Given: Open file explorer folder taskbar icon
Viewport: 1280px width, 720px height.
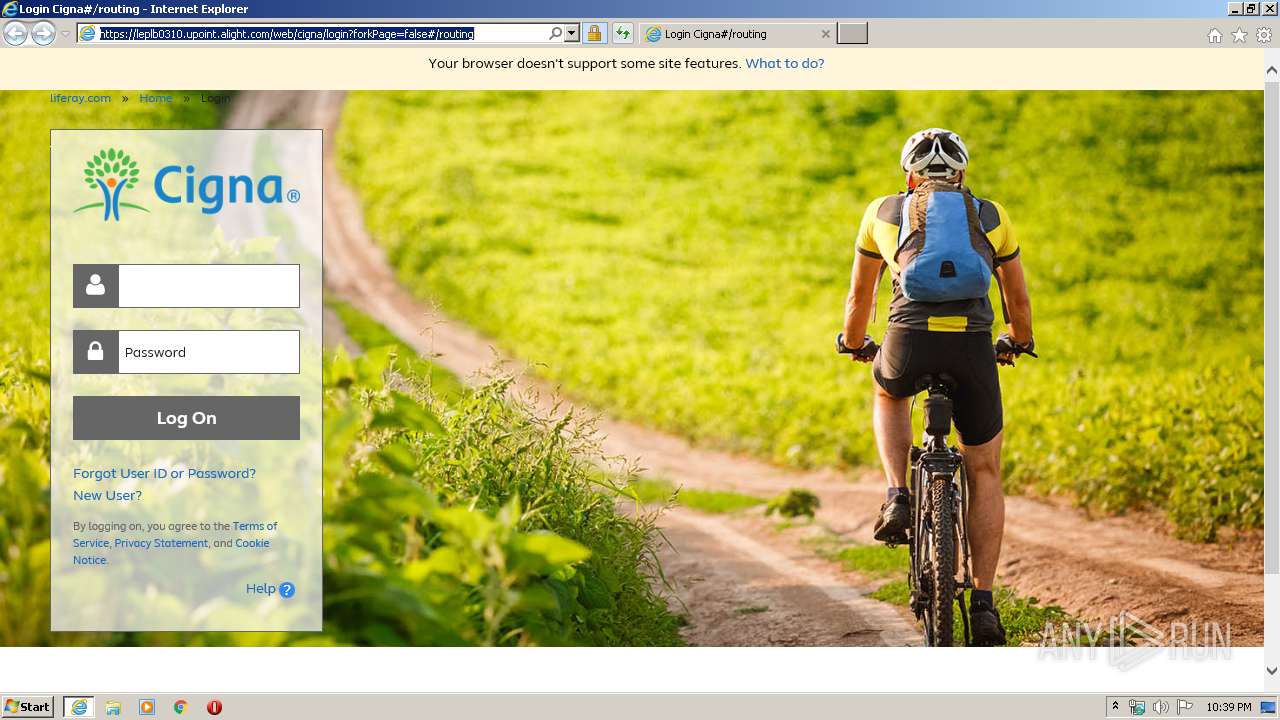Looking at the screenshot, I should point(113,707).
